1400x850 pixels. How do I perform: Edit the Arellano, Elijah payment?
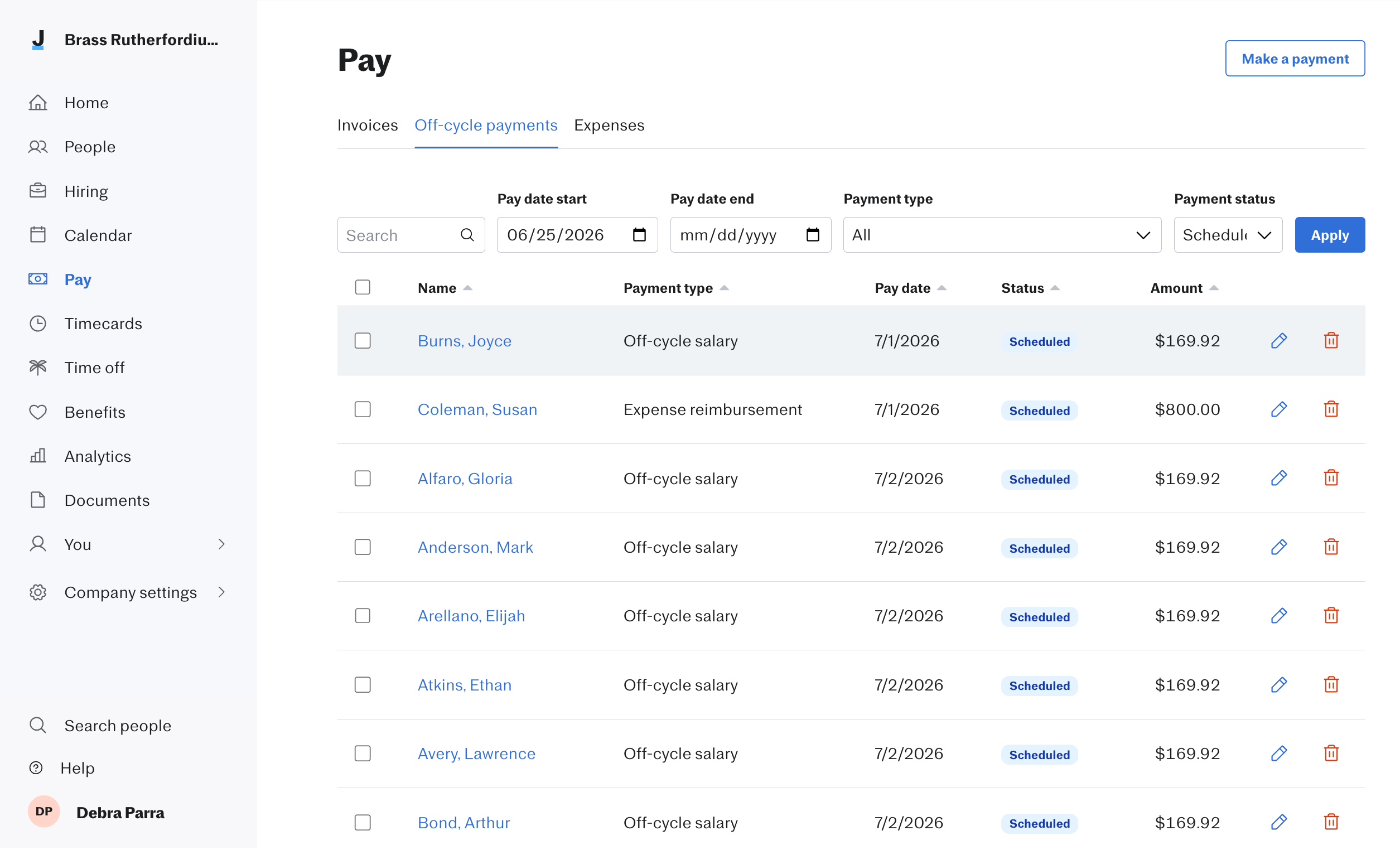tap(1278, 616)
